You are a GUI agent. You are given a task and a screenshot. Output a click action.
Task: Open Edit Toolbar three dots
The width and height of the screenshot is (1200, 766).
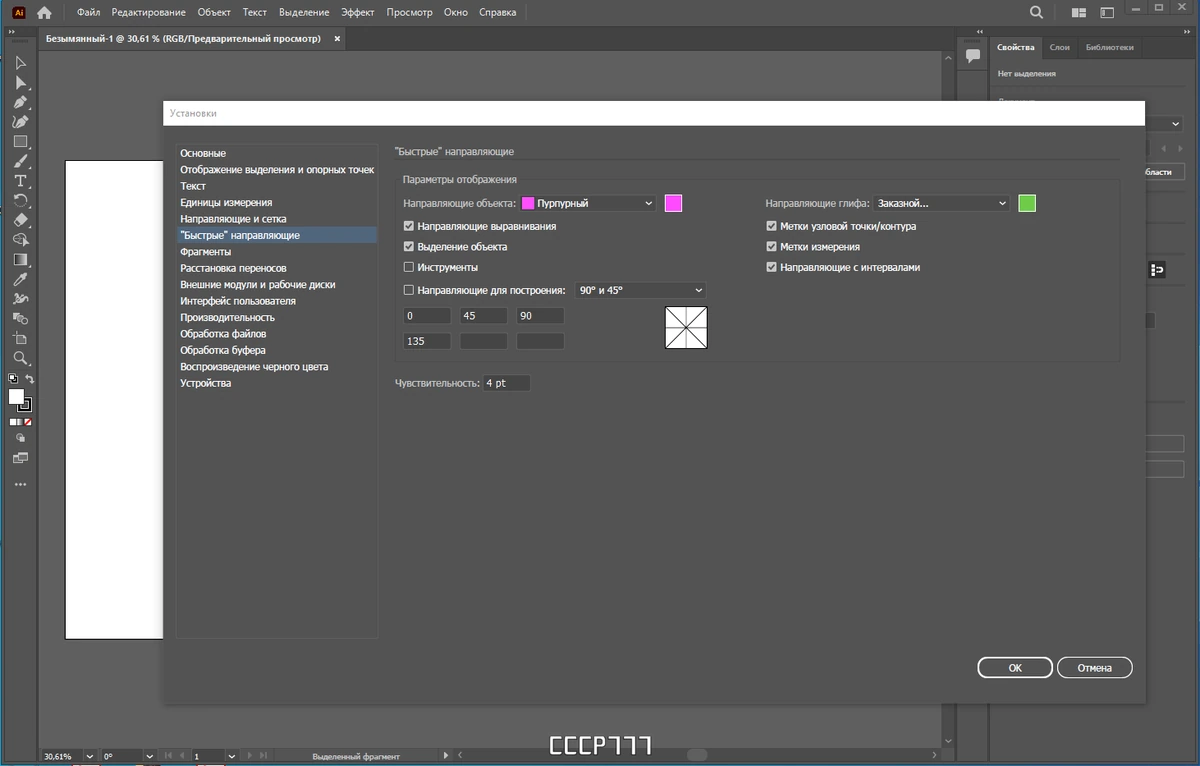coord(20,484)
